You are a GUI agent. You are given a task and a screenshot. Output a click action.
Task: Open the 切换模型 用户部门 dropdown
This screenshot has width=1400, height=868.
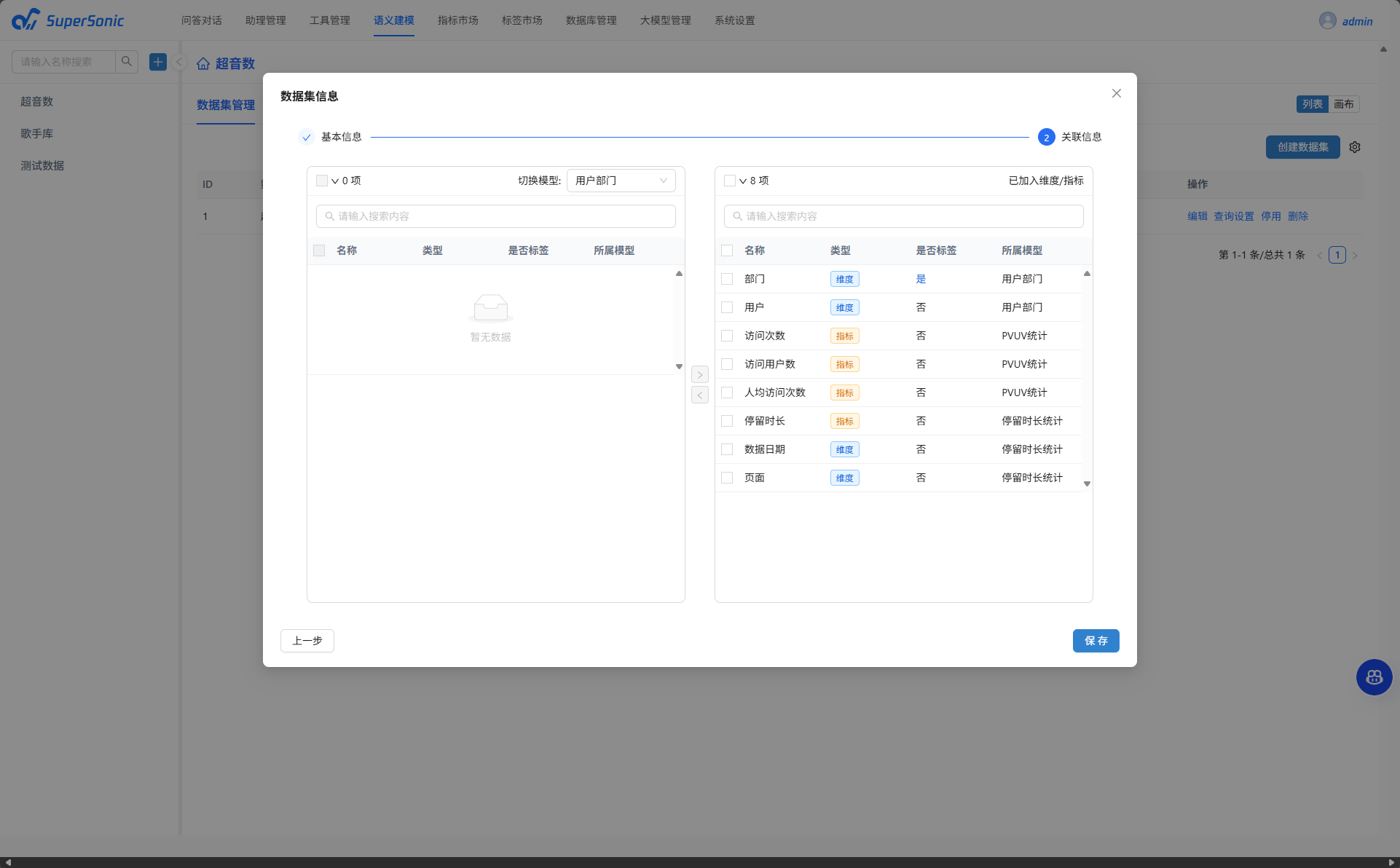tap(621, 181)
